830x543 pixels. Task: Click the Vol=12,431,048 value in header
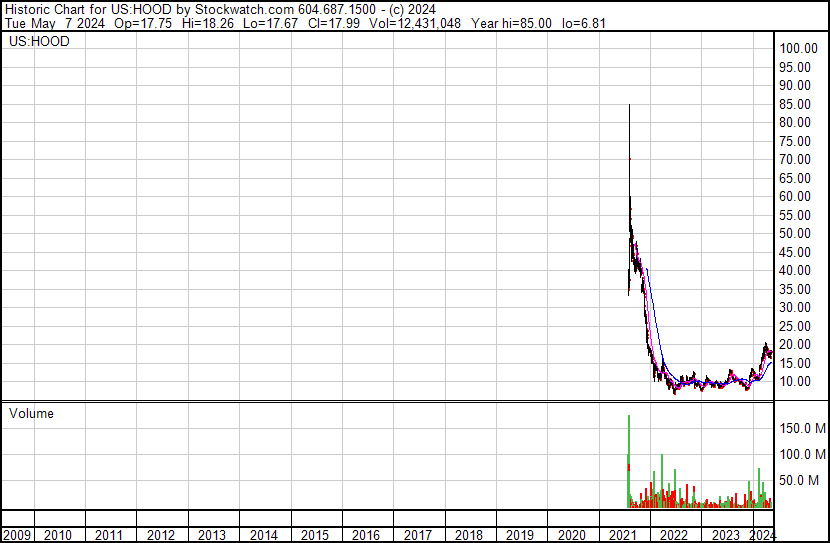(415, 23)
